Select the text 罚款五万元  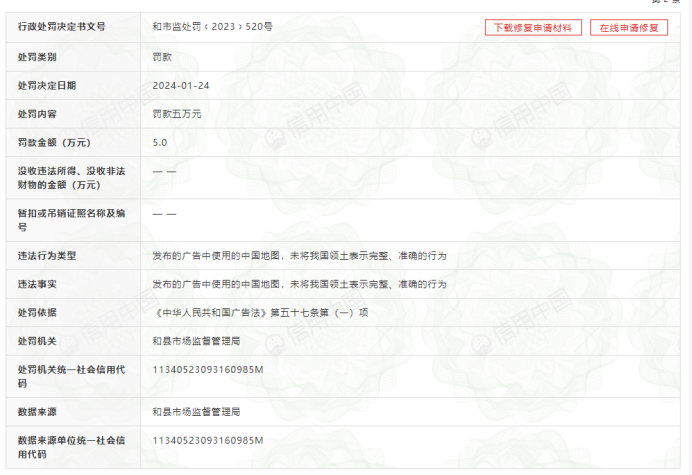click(x=177, y=114)
